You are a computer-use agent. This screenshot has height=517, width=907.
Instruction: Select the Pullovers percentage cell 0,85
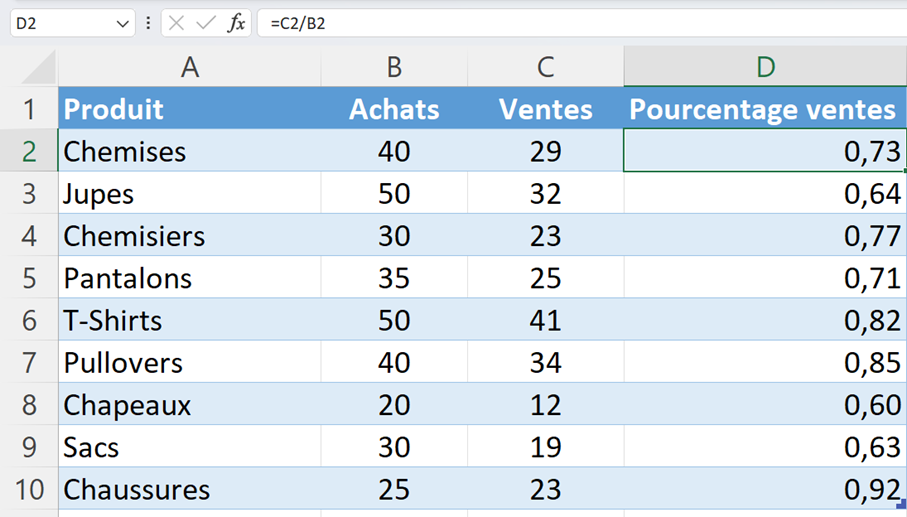tap(765, 363)
